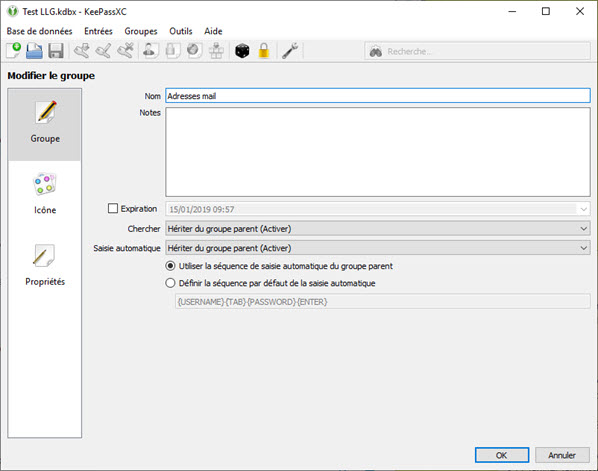Click the new database toolbar icon
598x471 pixels.
14,51
